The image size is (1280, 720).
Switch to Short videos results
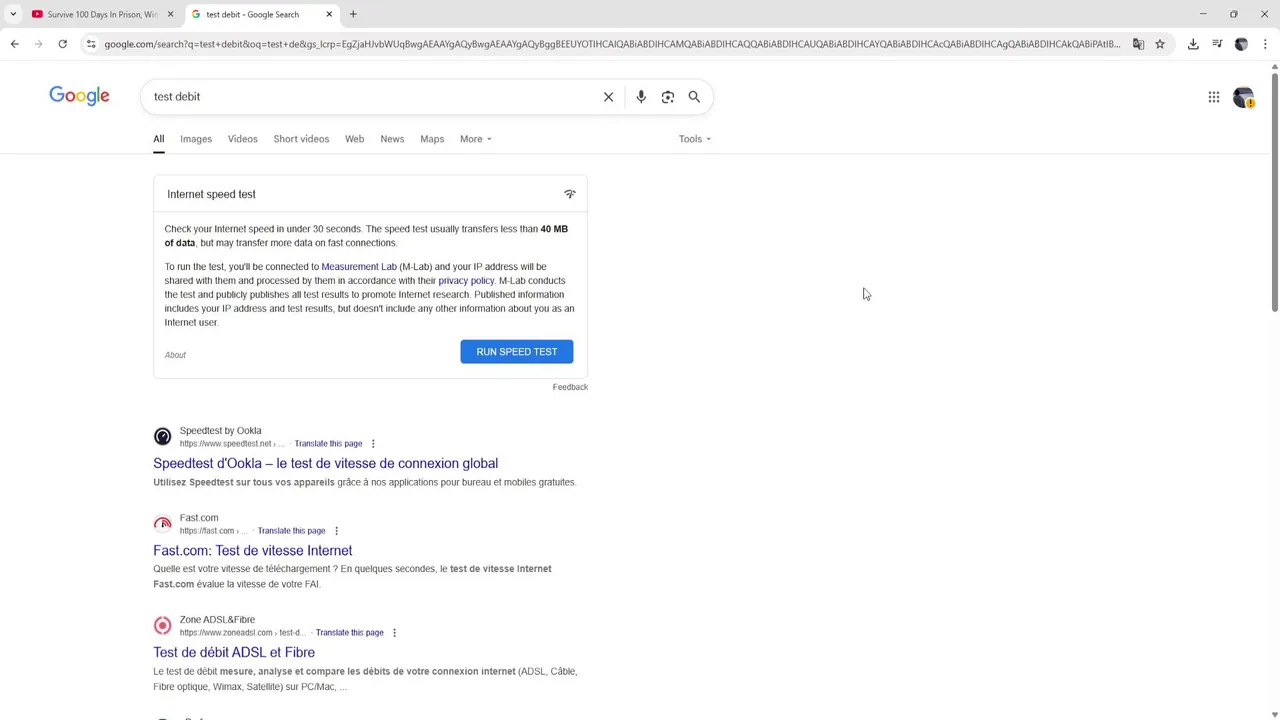(x=301, y=139)
